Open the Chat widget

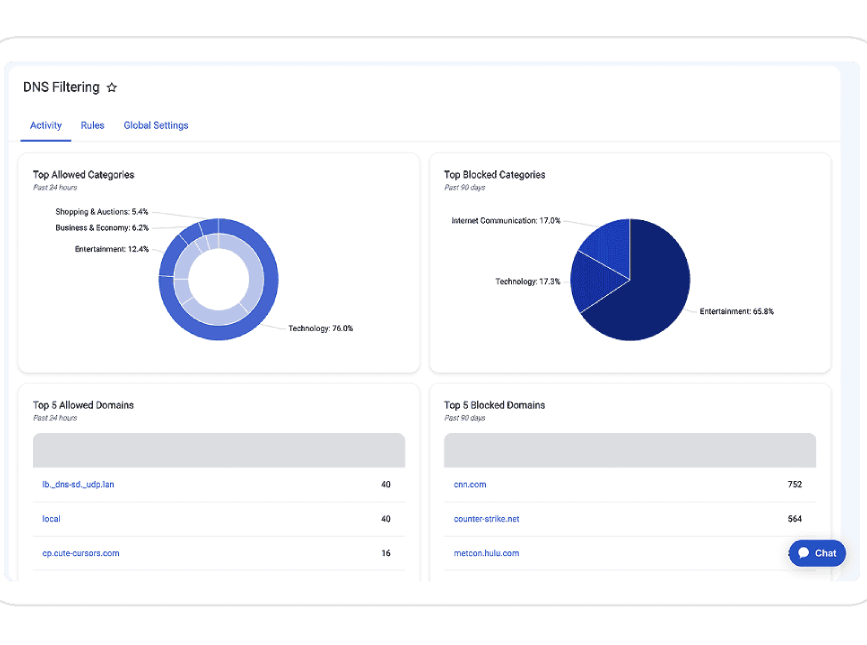pos(817,553)
